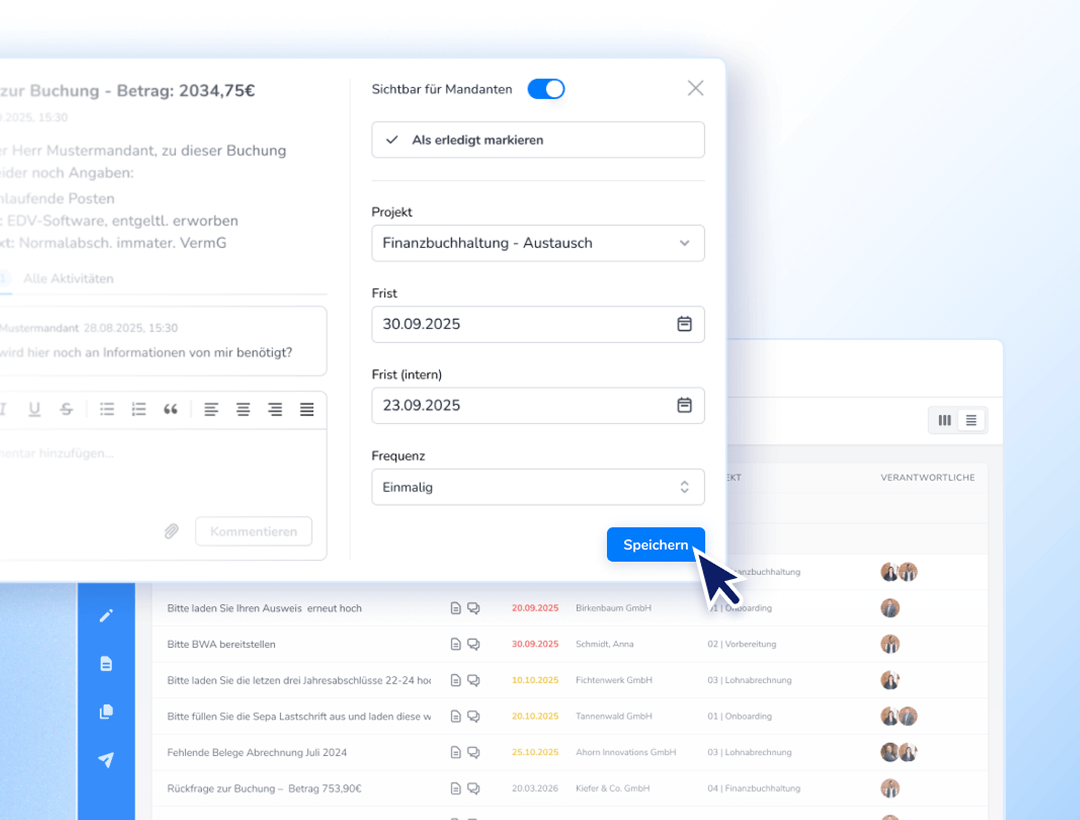The width and height of the screenshot is (1080, 820).
Task: Switch to the column board view
Action: click(944, 421)
